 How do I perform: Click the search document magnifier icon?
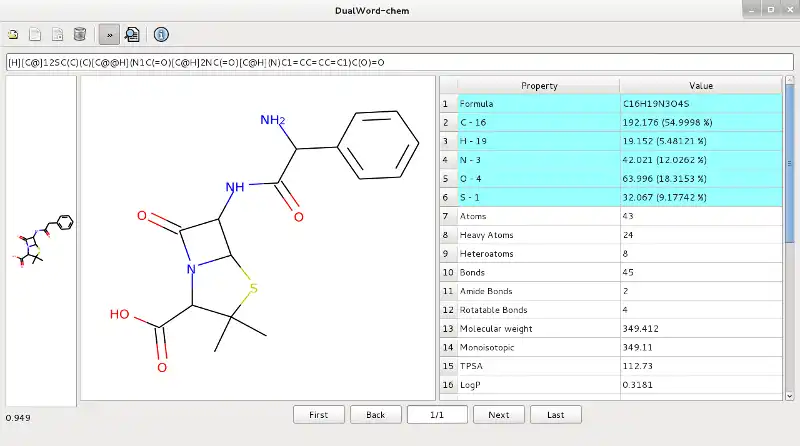(132, 35)
